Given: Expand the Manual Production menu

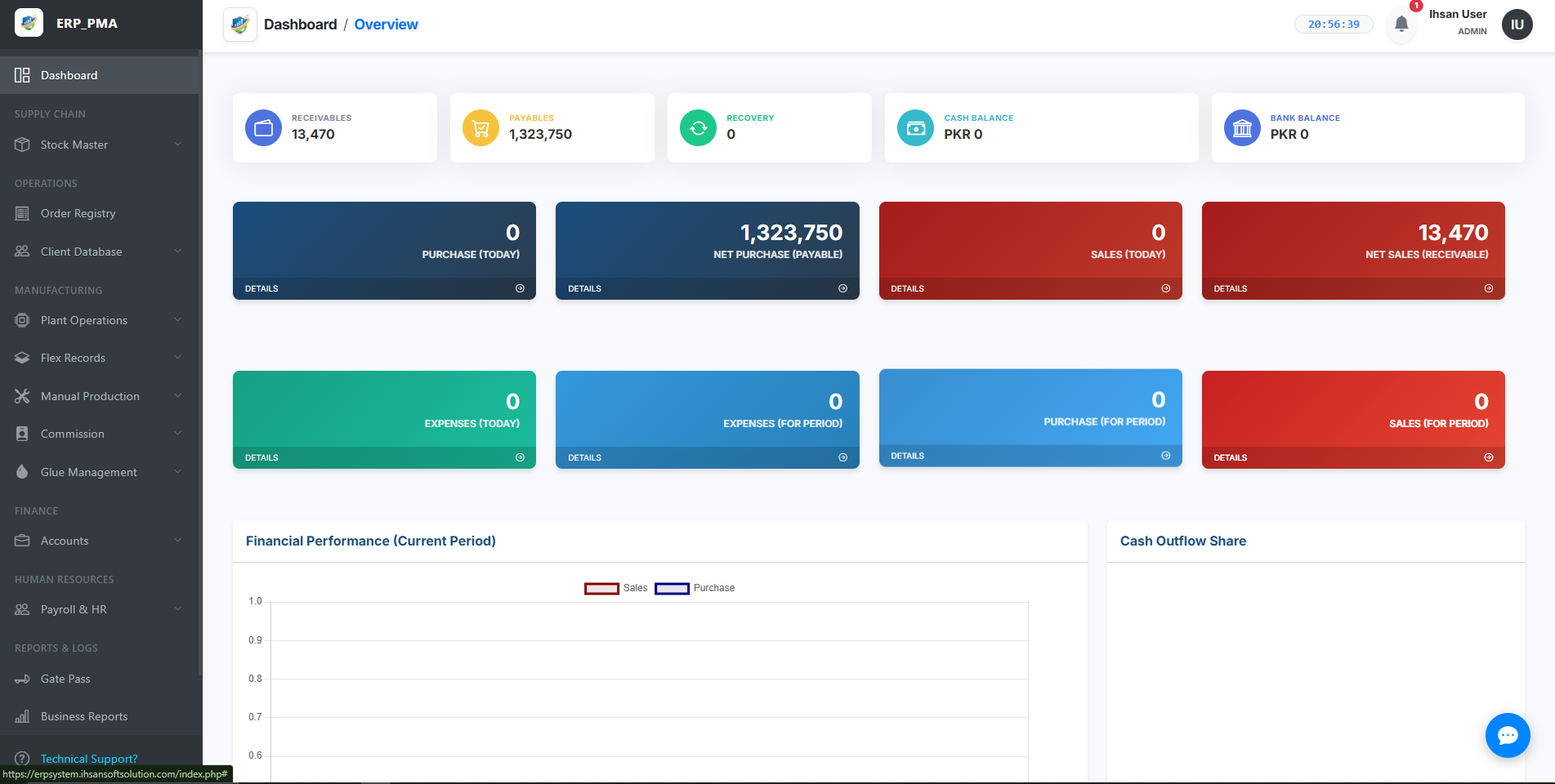Looking at the screenshot, I should 101,396.
